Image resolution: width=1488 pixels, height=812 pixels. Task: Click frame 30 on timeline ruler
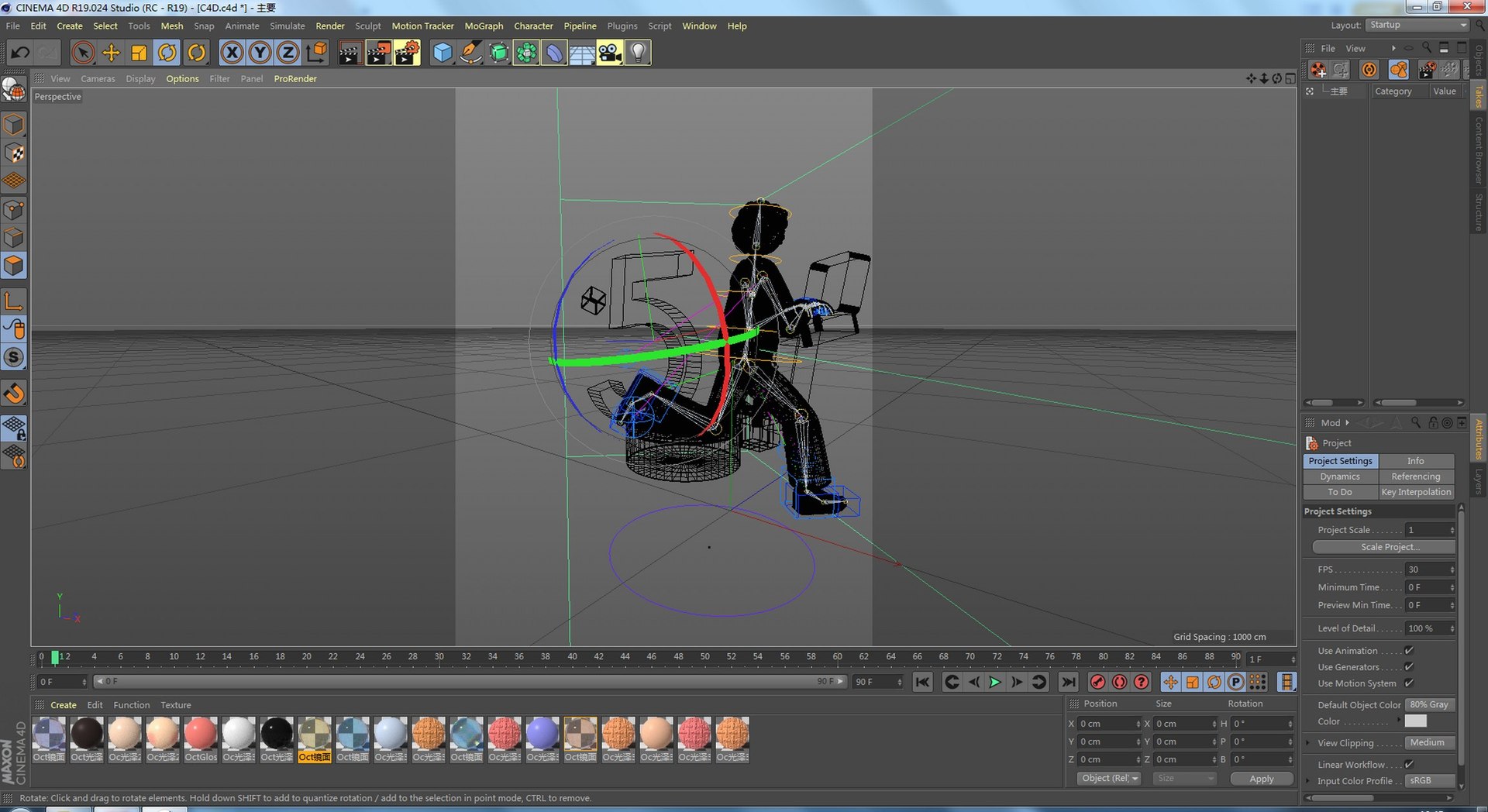click(439, 656)
